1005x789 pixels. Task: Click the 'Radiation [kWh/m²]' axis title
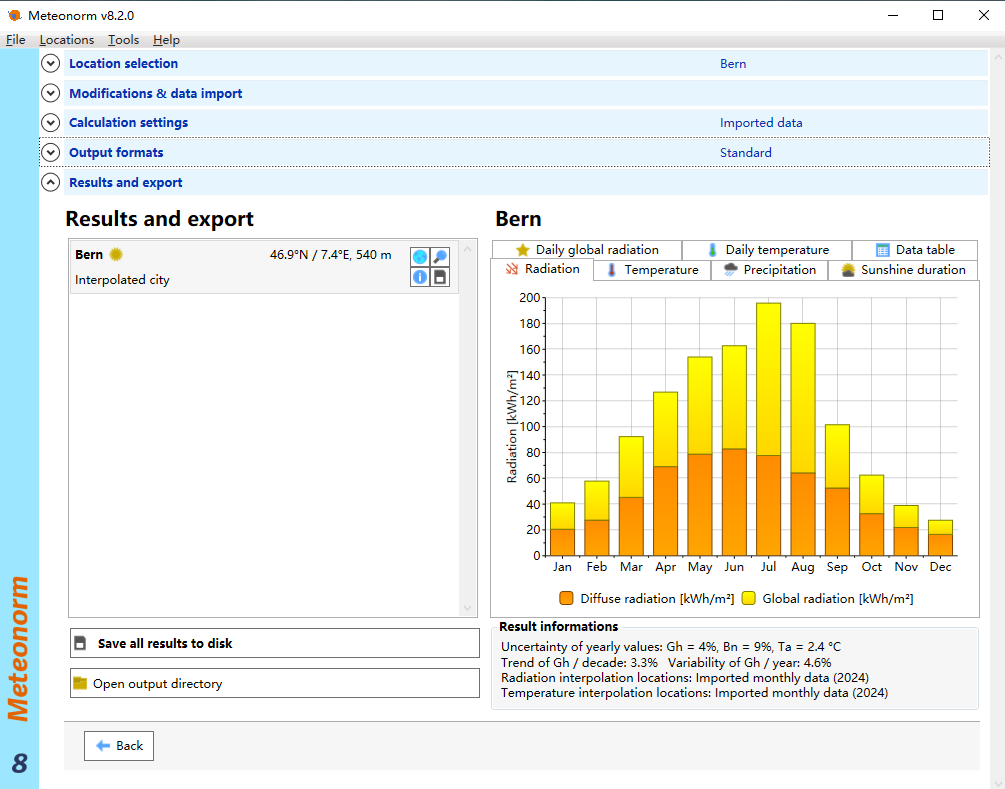click(511, 426)
